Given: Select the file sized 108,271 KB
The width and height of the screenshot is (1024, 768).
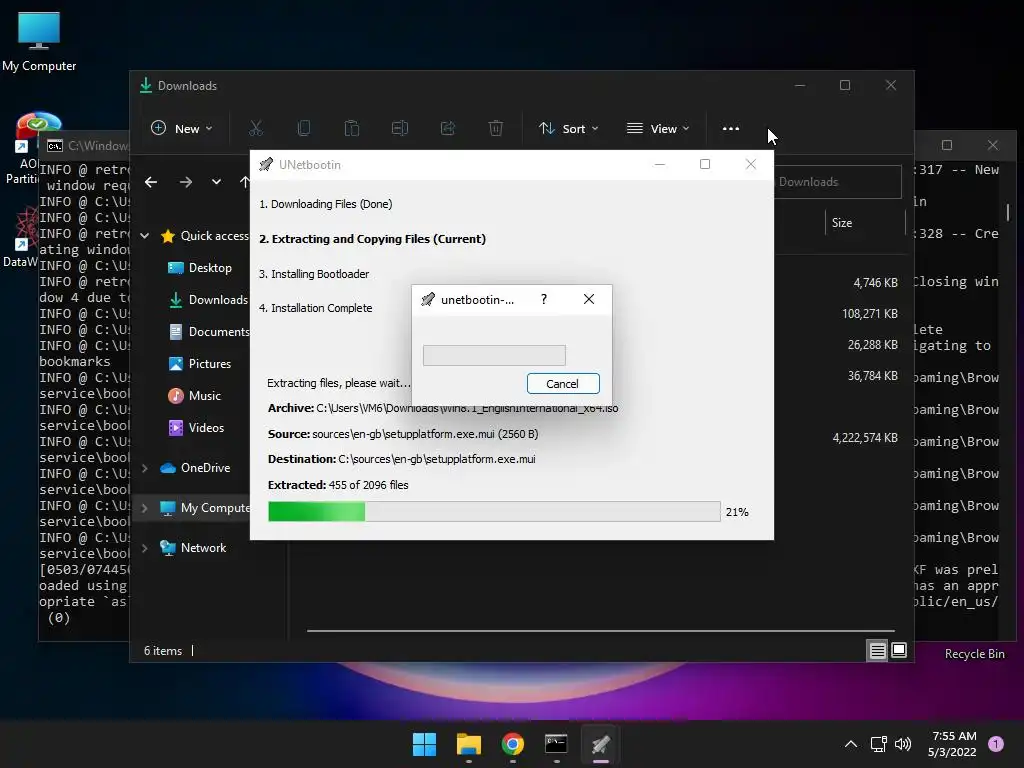Looking at the screenshot, I should tap(869, 313).
